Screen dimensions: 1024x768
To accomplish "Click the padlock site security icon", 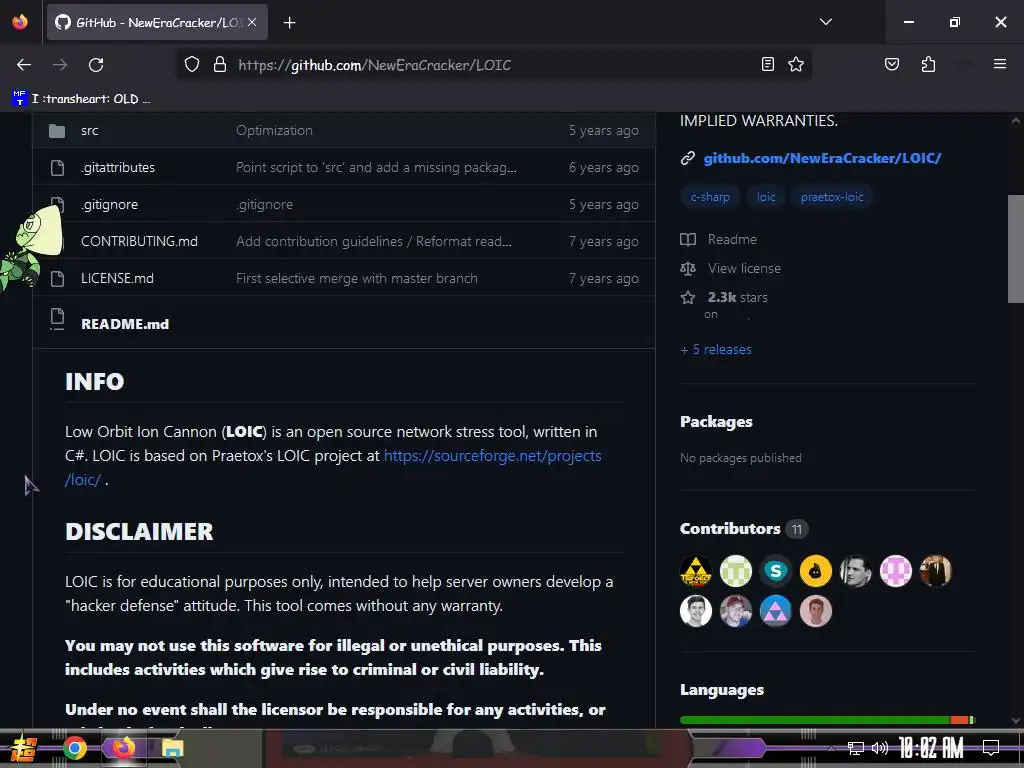I will [220, 65].
